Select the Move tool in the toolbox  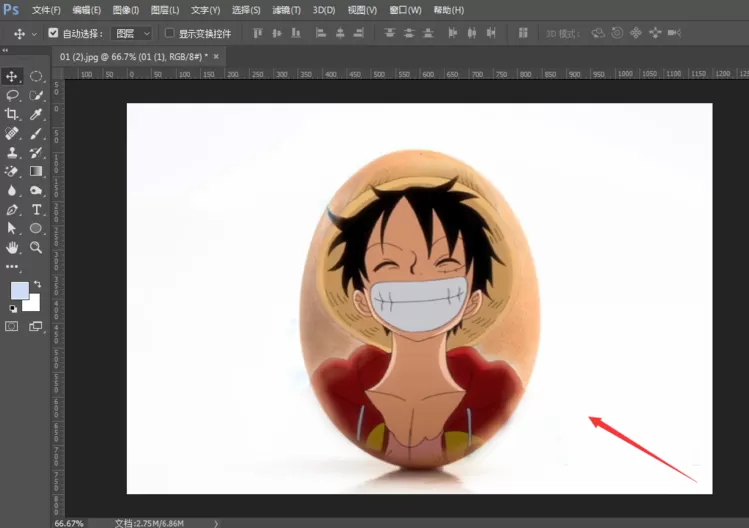(12, 76)
